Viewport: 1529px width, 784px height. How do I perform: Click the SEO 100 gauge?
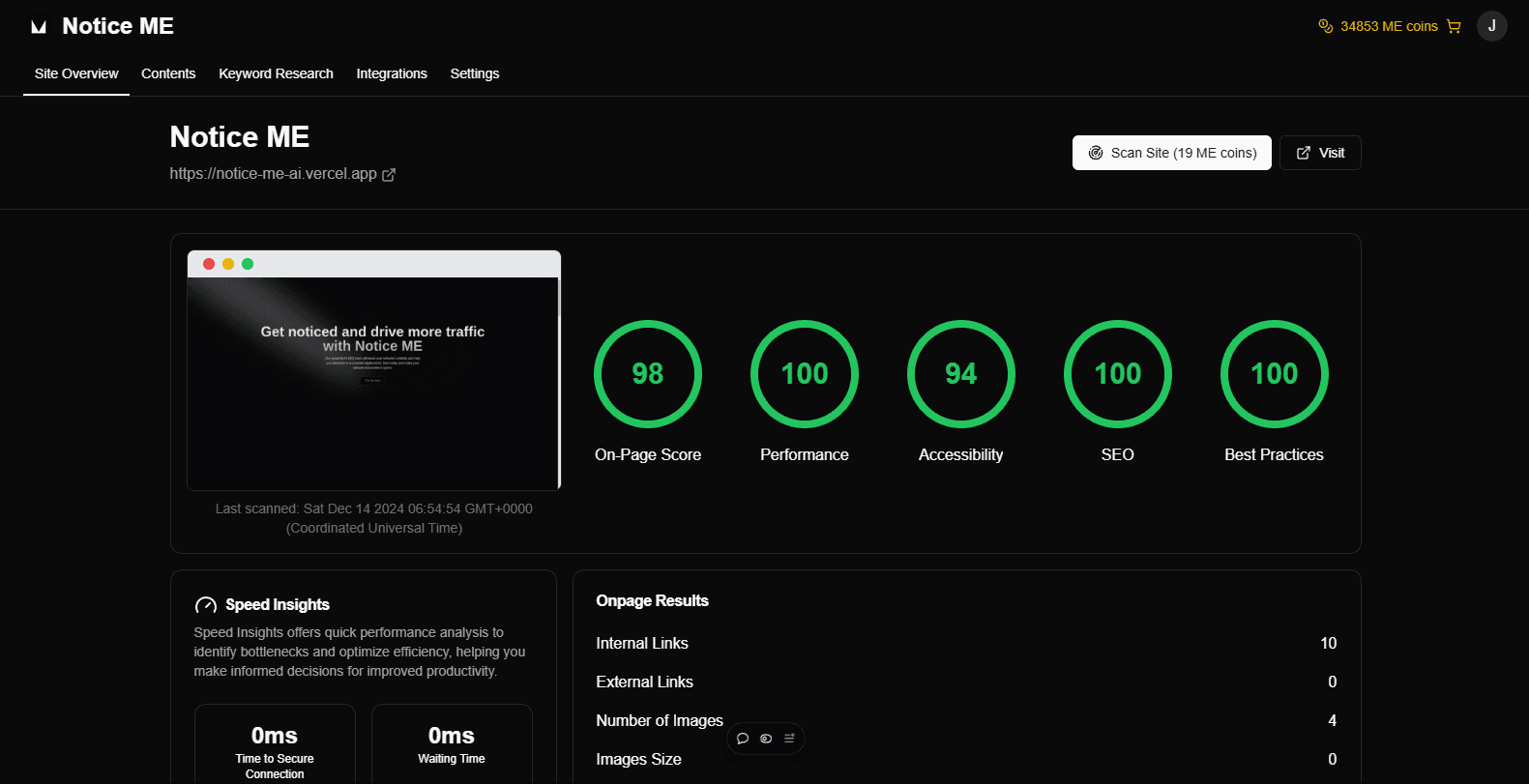coord(1118,374)
